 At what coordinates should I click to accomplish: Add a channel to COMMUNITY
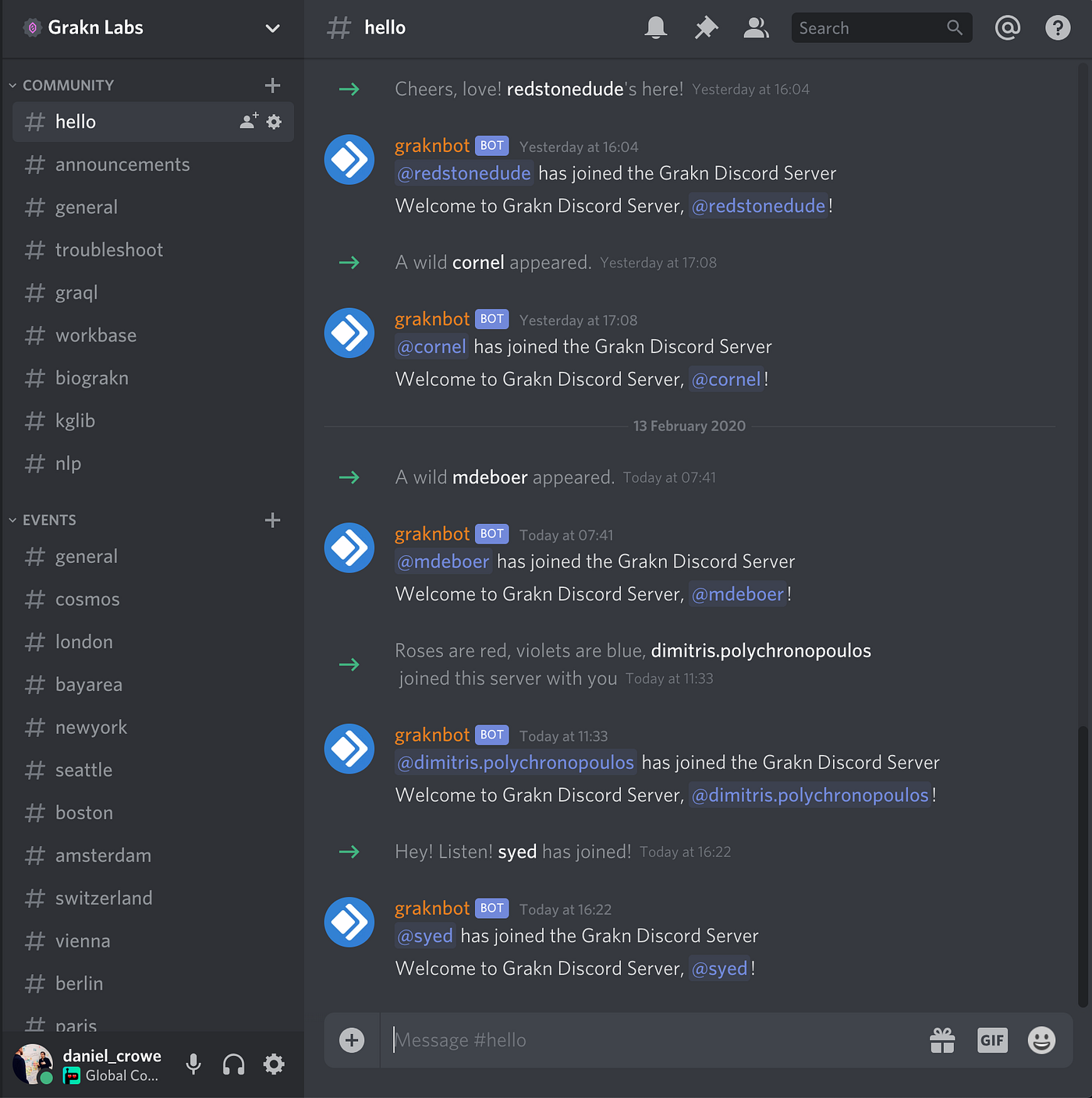pyautogui.click(x=272, y=85)
